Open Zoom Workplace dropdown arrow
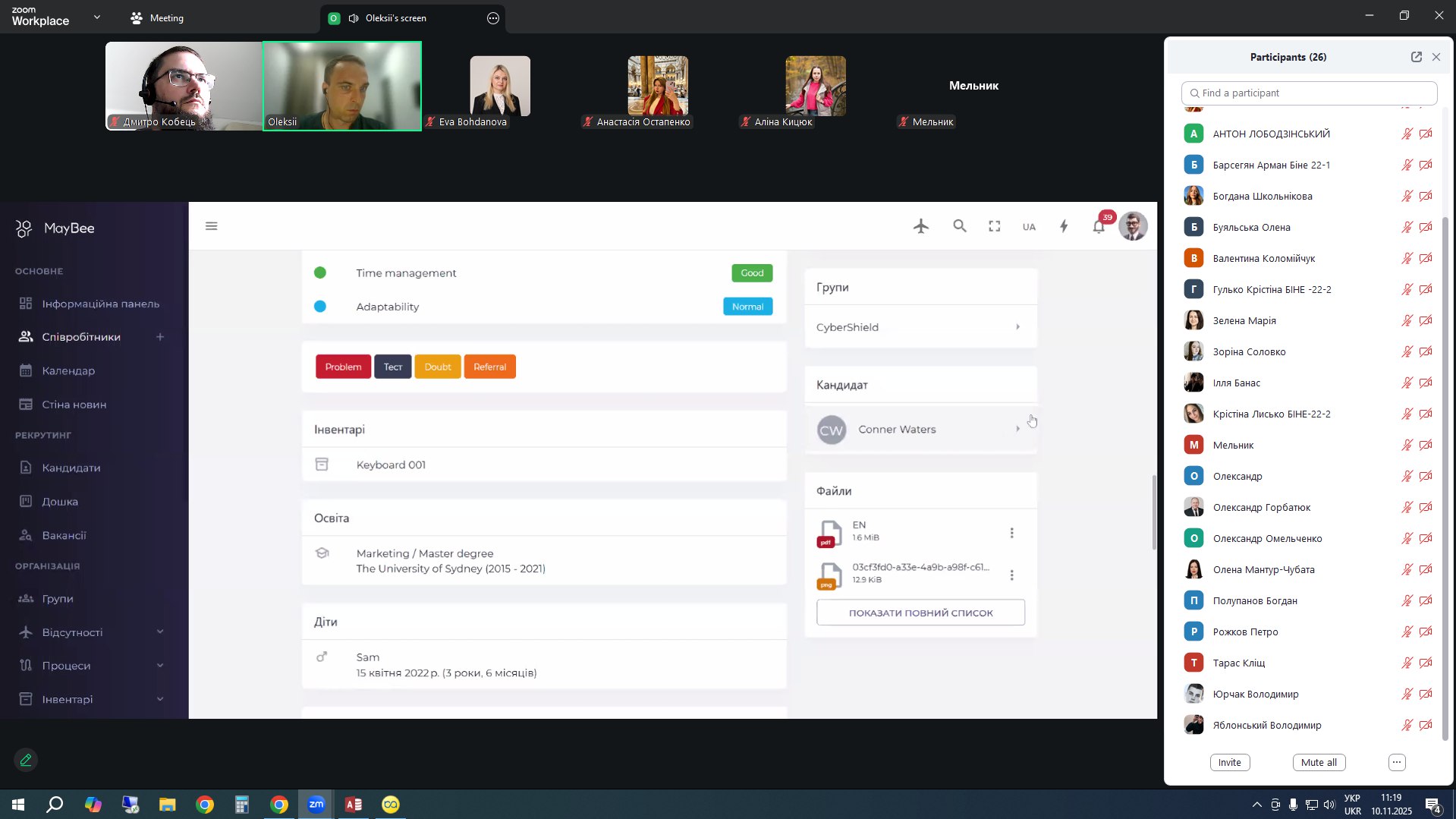Screen dimensions: 1456x819 click(x=97, y=17)
